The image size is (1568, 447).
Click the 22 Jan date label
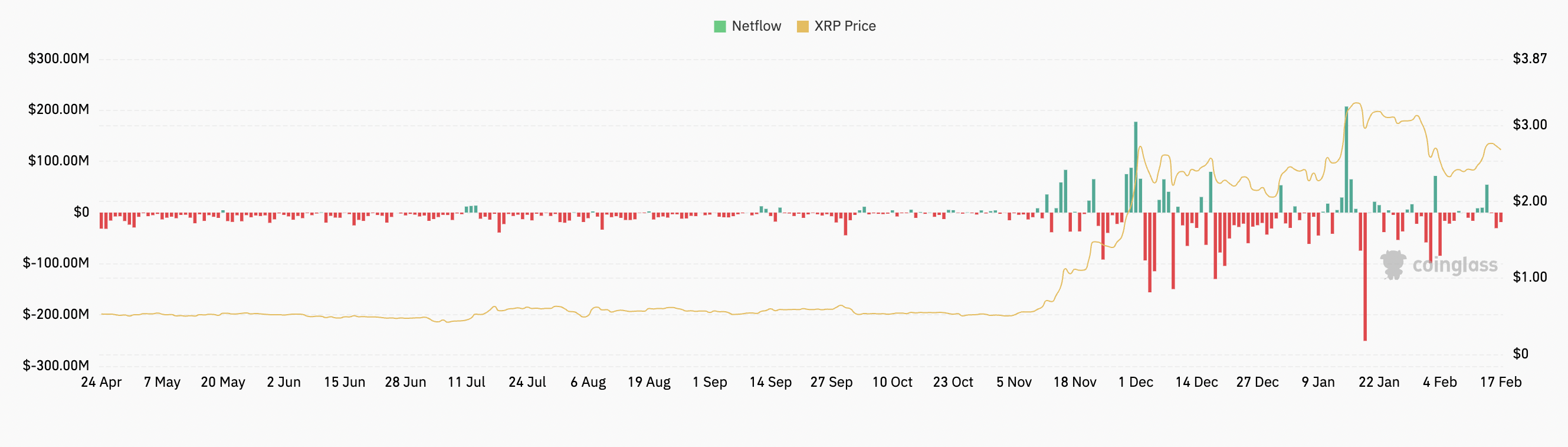point(1379,382)
